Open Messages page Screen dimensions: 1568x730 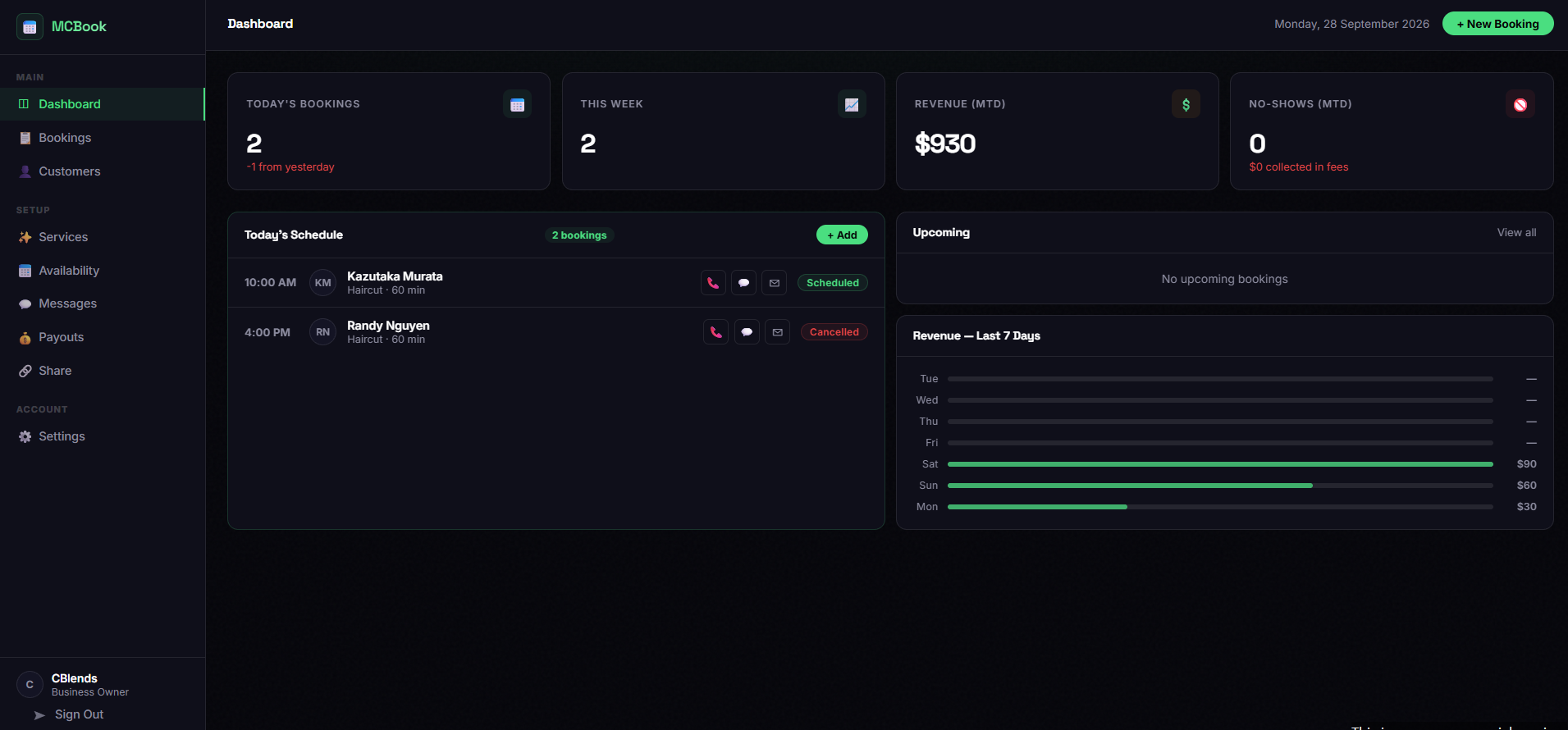point(102,303)
